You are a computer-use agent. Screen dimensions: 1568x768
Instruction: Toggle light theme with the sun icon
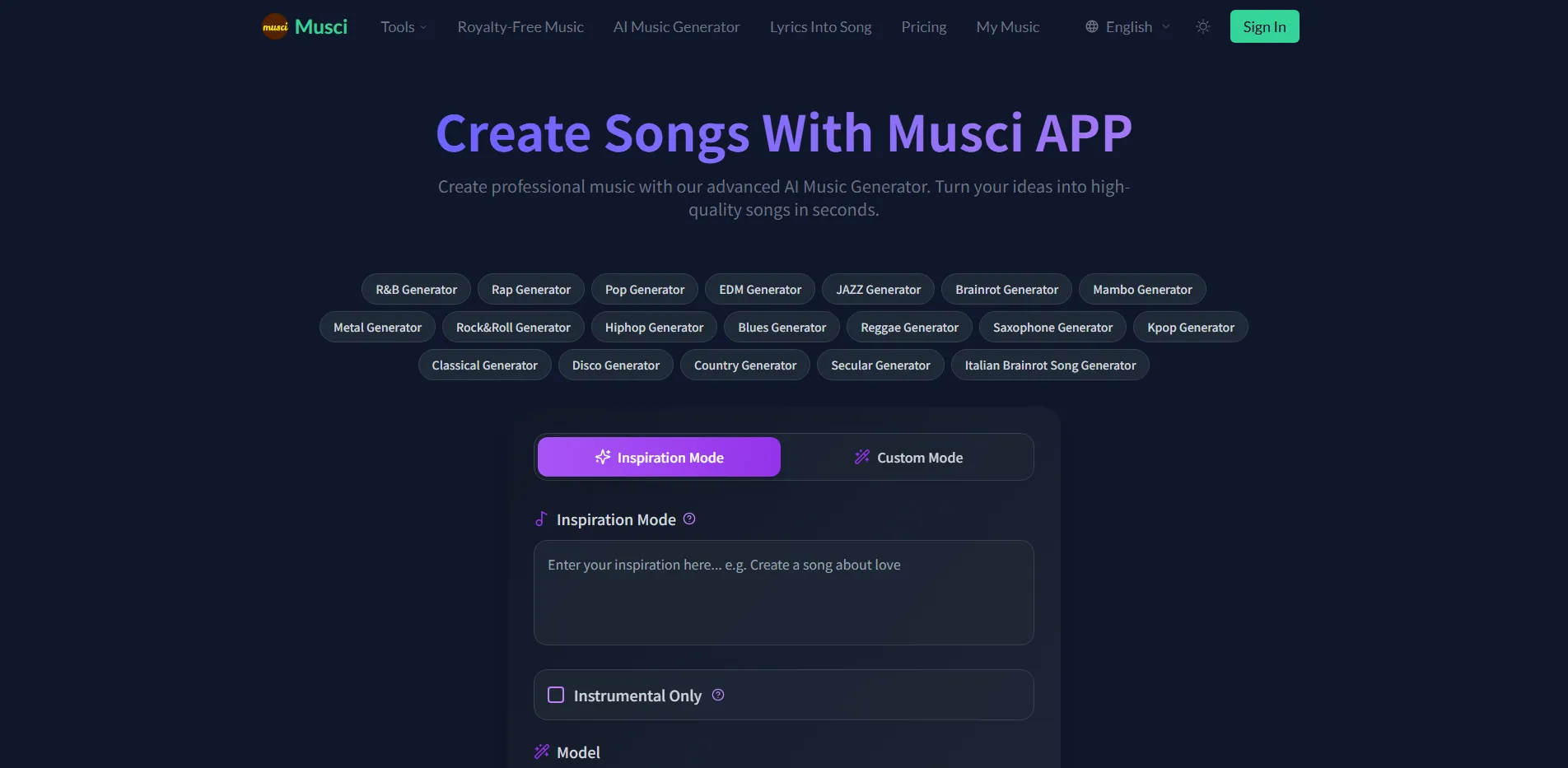[1202, 26]
